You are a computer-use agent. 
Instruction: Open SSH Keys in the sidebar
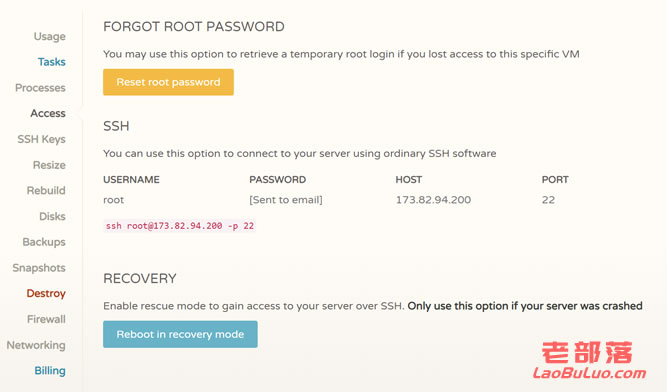click(x=41, y=139)
